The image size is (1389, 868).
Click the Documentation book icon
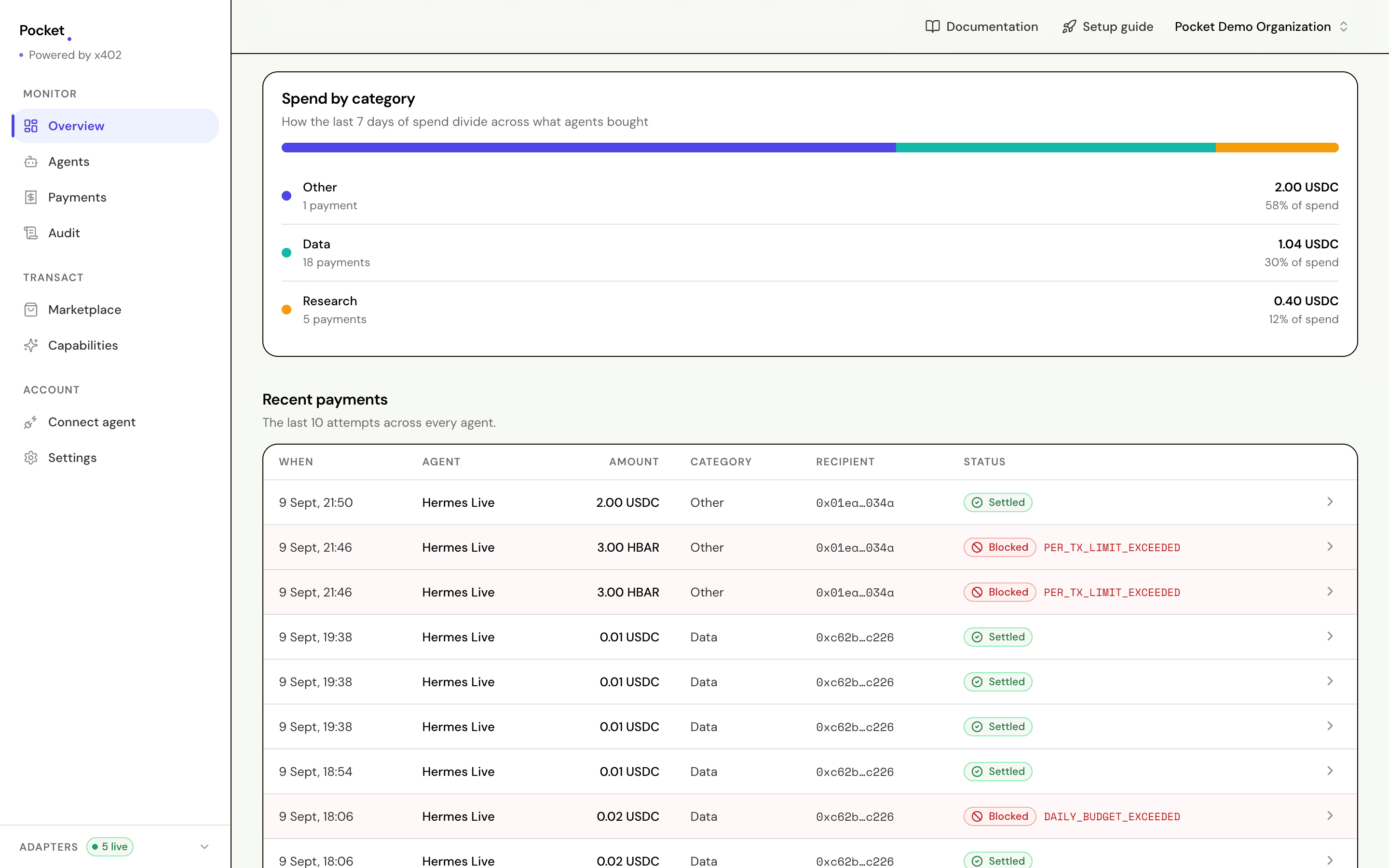tap(933, 27)
